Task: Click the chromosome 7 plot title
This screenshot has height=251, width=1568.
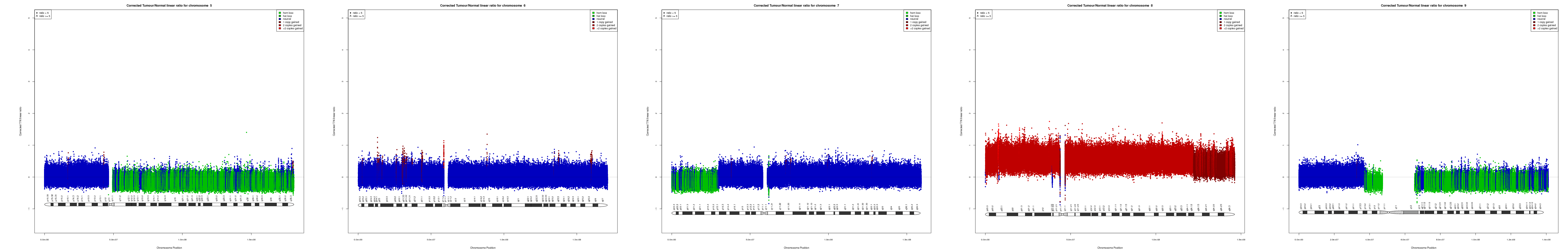Action: tap(796, 5)
